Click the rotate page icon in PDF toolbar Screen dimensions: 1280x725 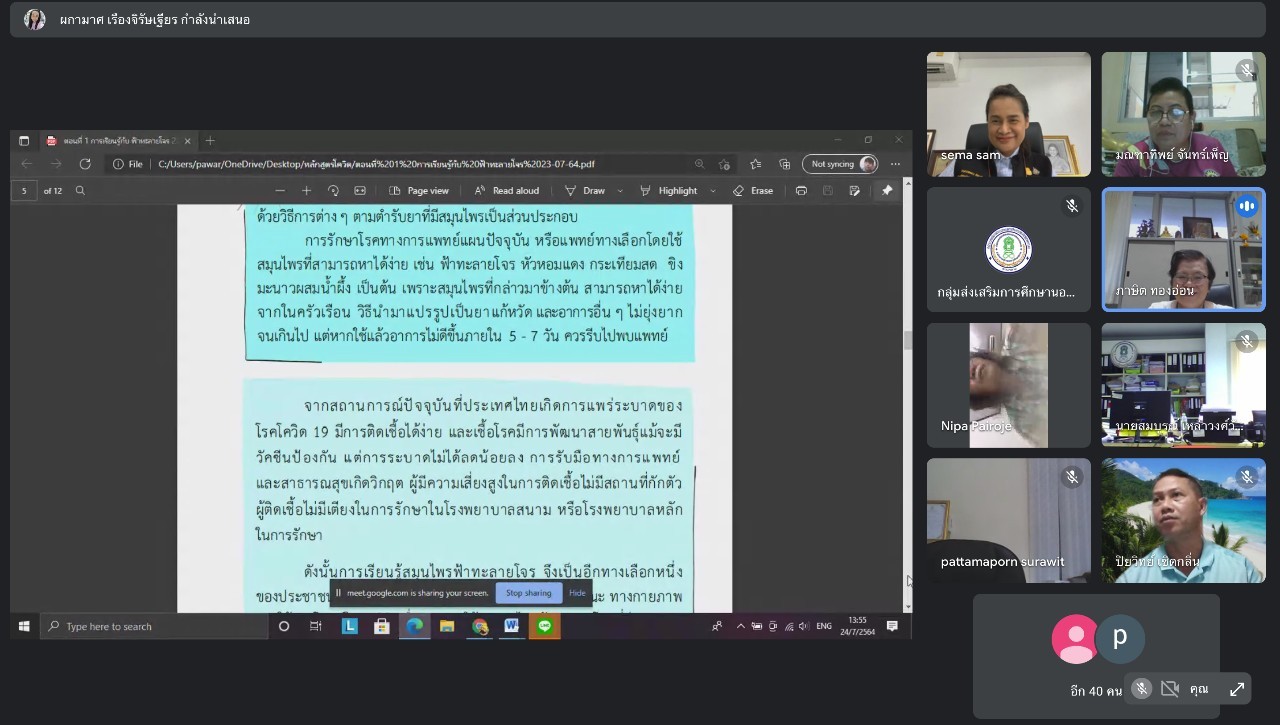(x=332, y=191)
